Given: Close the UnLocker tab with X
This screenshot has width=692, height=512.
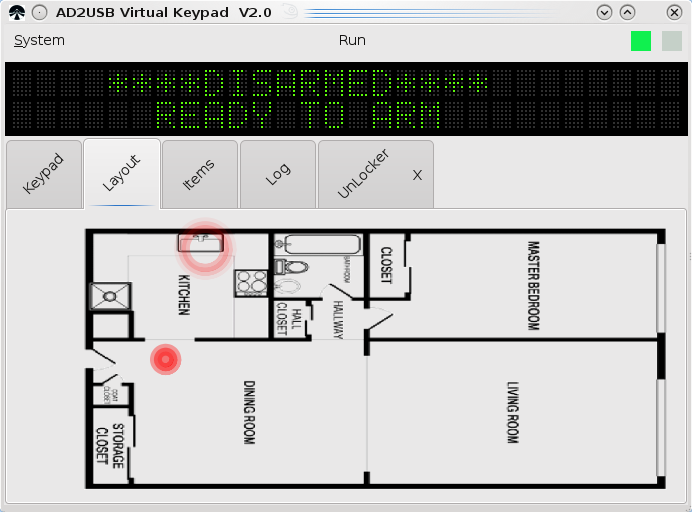Looking at the screenshot, I should point(417,175).
